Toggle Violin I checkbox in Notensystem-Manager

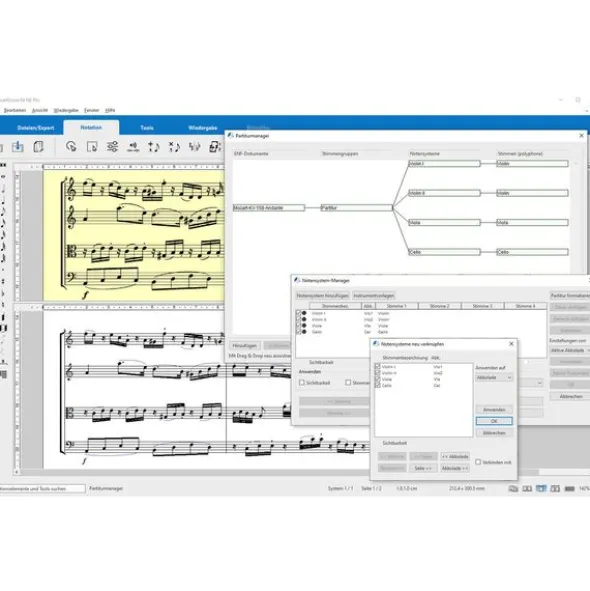299,313
